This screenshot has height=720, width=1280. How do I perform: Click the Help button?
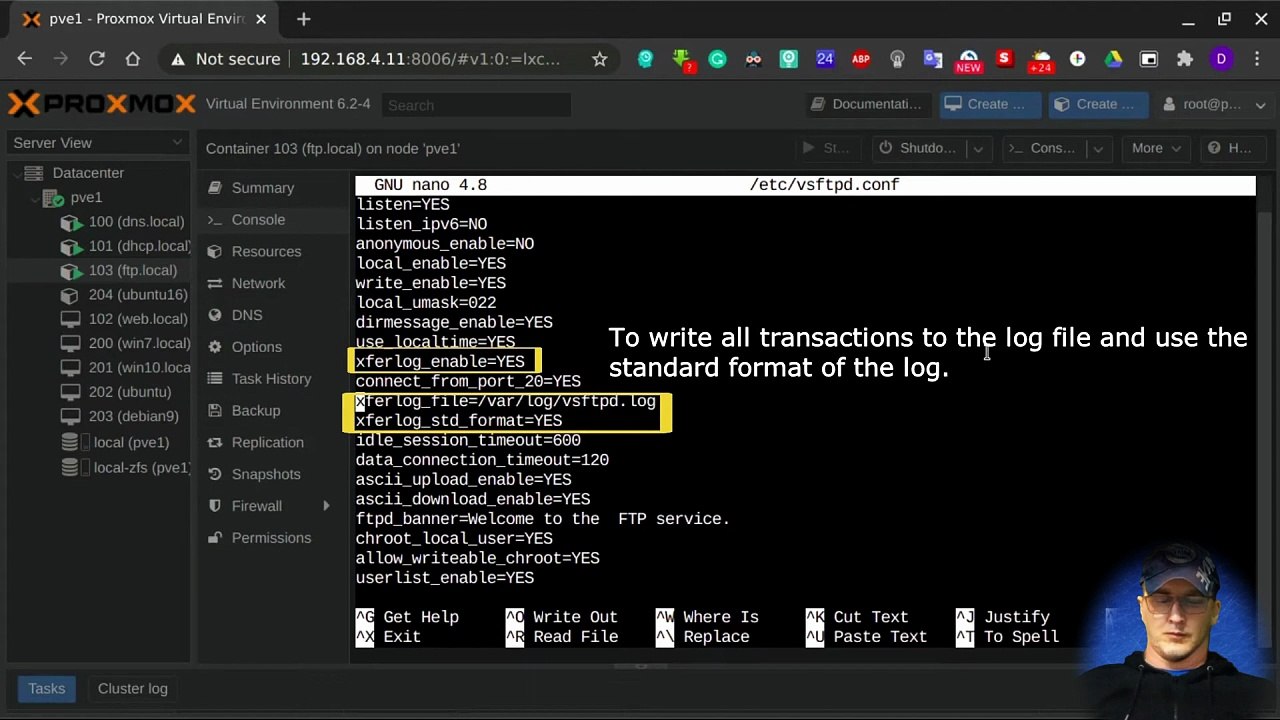[1230, 148]
